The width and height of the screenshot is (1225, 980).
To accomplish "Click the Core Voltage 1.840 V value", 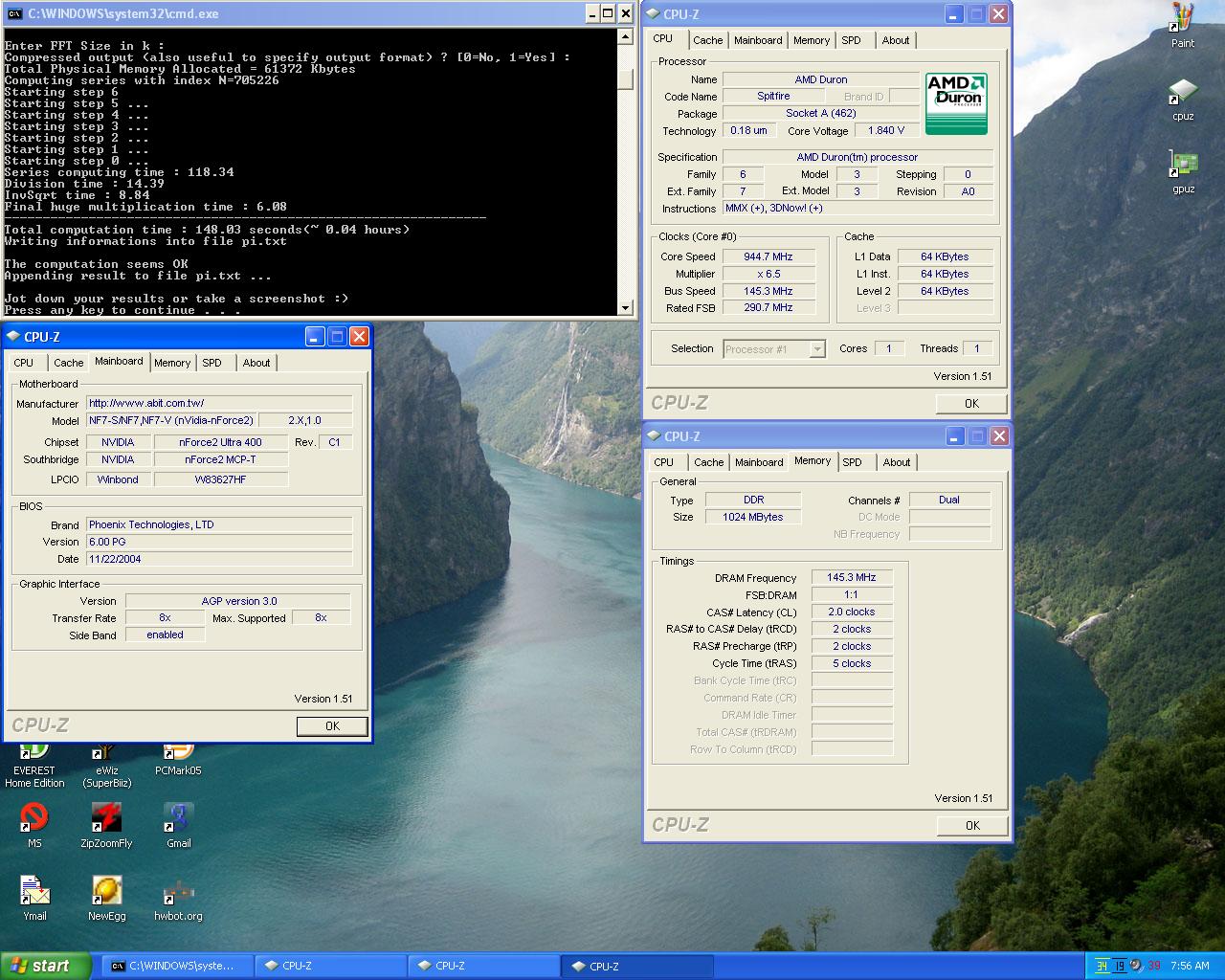I will pyautogui.click(x=886, y=130).
